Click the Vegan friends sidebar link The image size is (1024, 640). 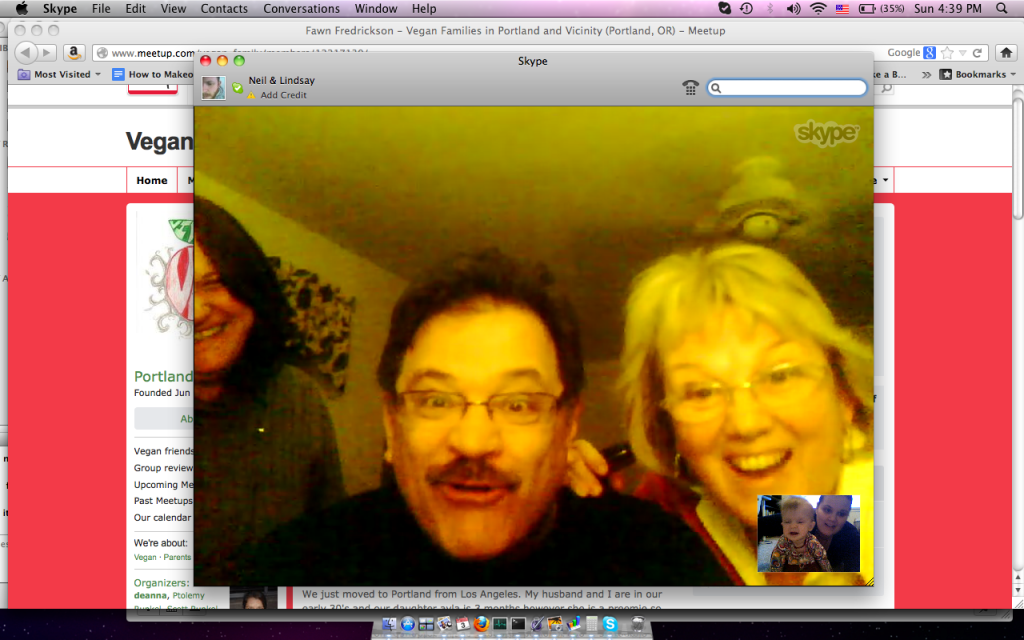[163, 451]
